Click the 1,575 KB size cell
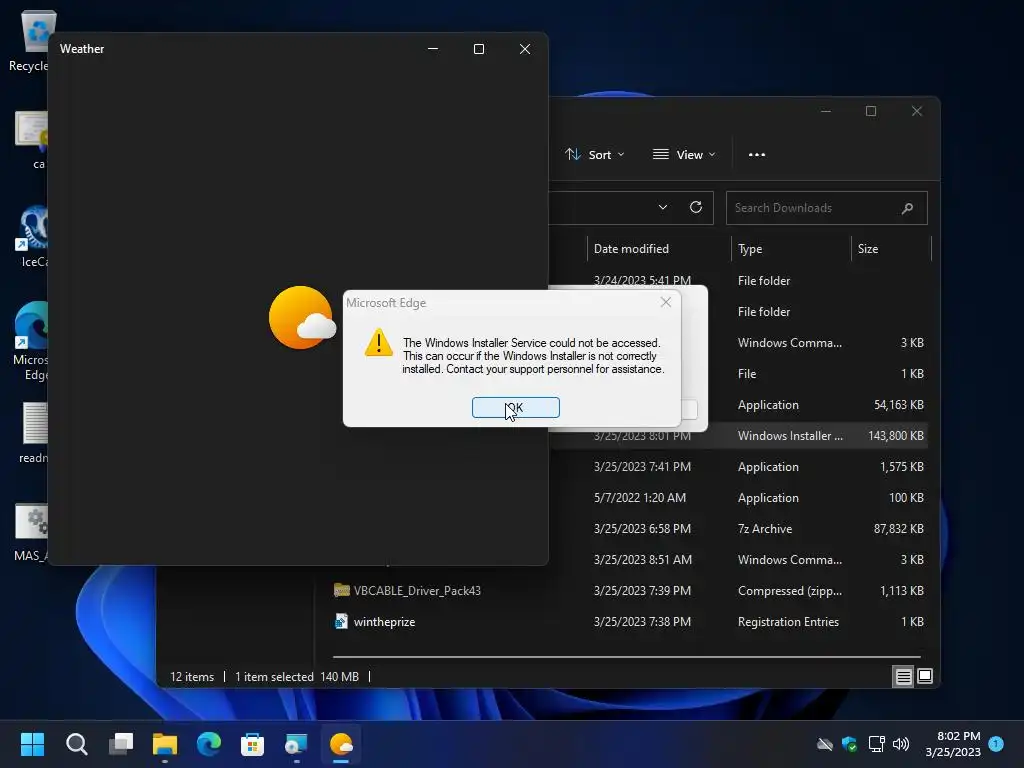The image size is (1024, 768). 901,467
